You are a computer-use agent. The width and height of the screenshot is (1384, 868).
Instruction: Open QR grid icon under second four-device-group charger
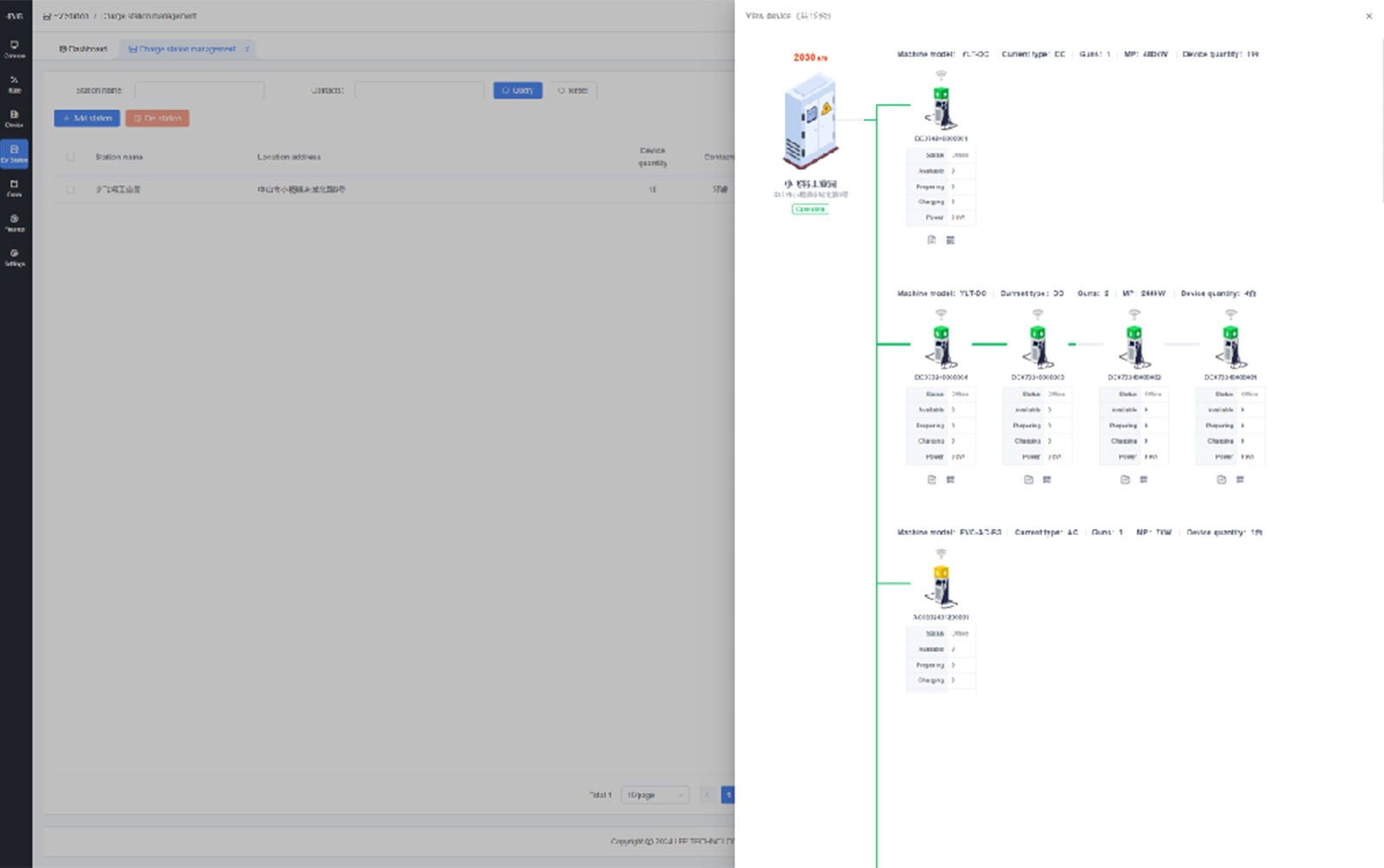coord(1047,480)
